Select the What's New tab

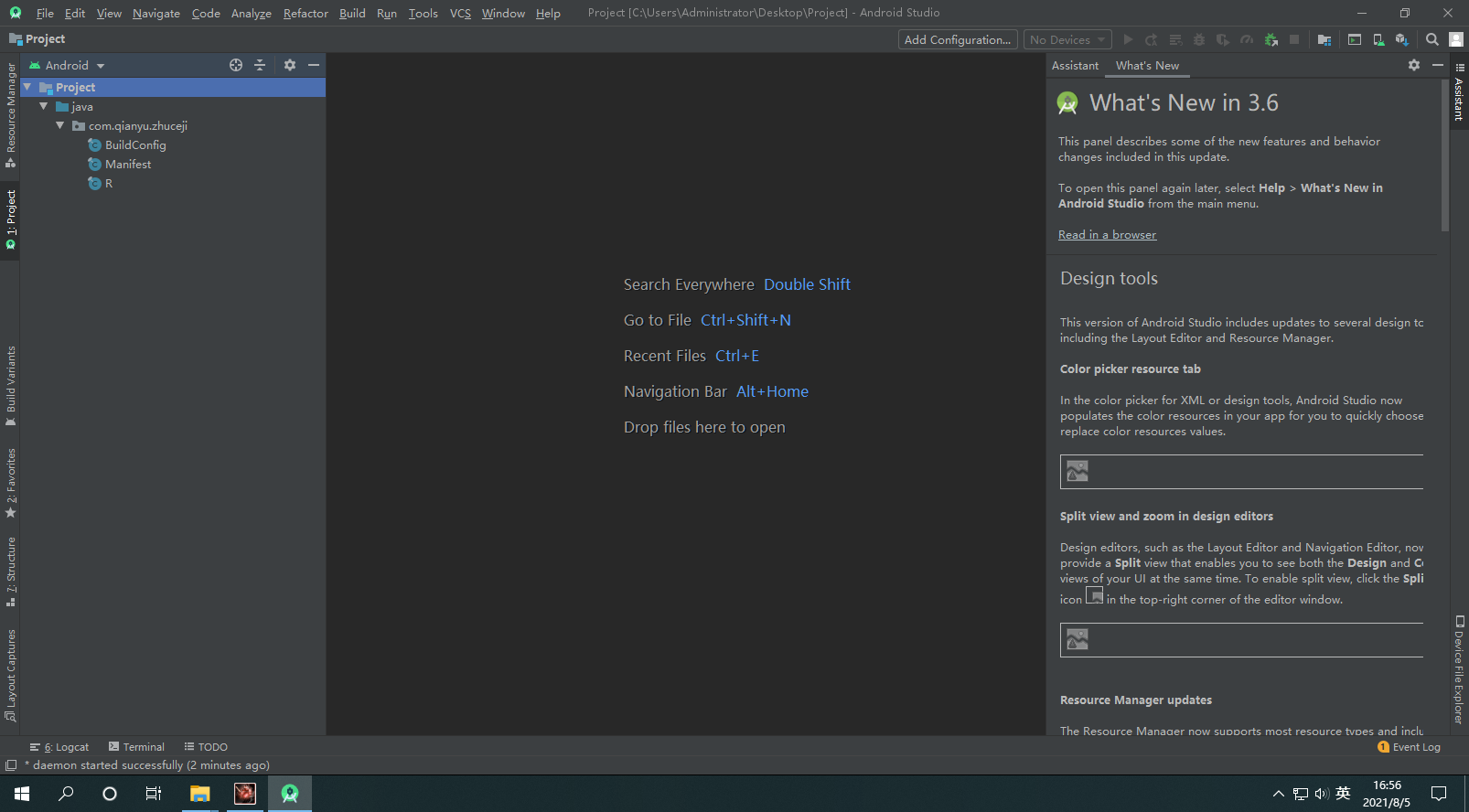click(x=1147, y=66)
